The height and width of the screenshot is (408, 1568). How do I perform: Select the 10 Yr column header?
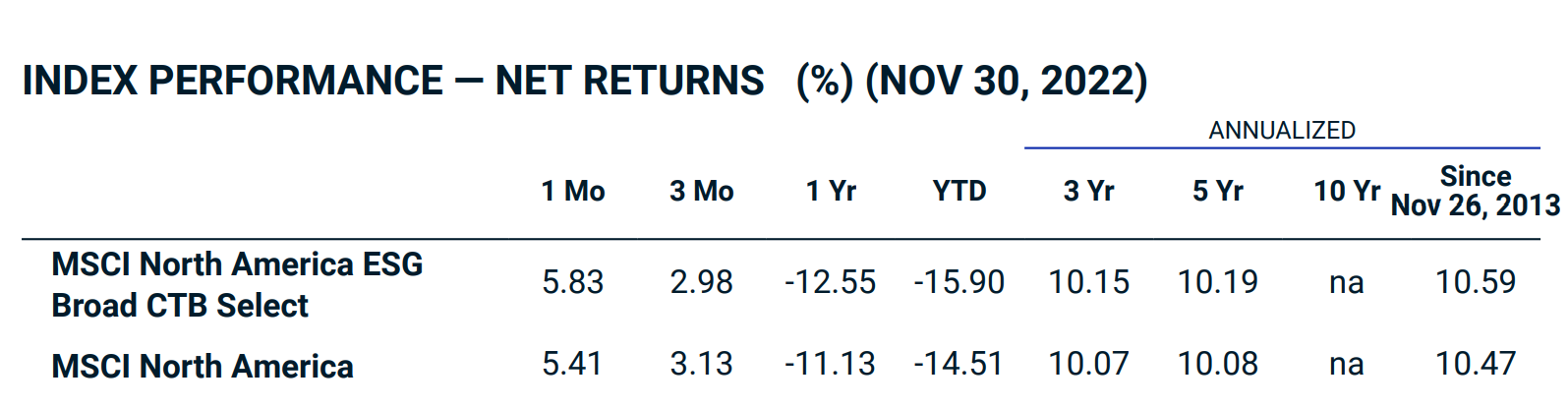[x=1347, y=191]
